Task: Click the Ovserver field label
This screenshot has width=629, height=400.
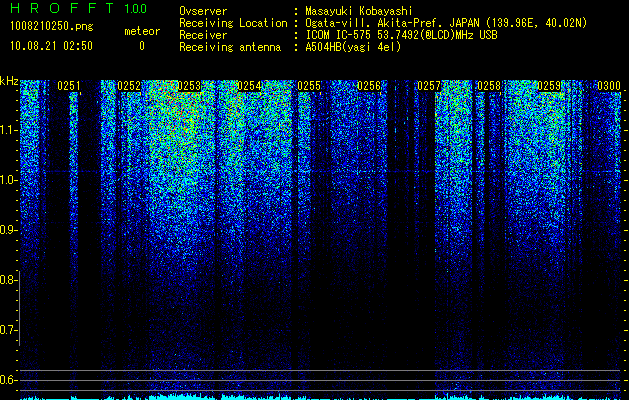Action: point(203,11)
